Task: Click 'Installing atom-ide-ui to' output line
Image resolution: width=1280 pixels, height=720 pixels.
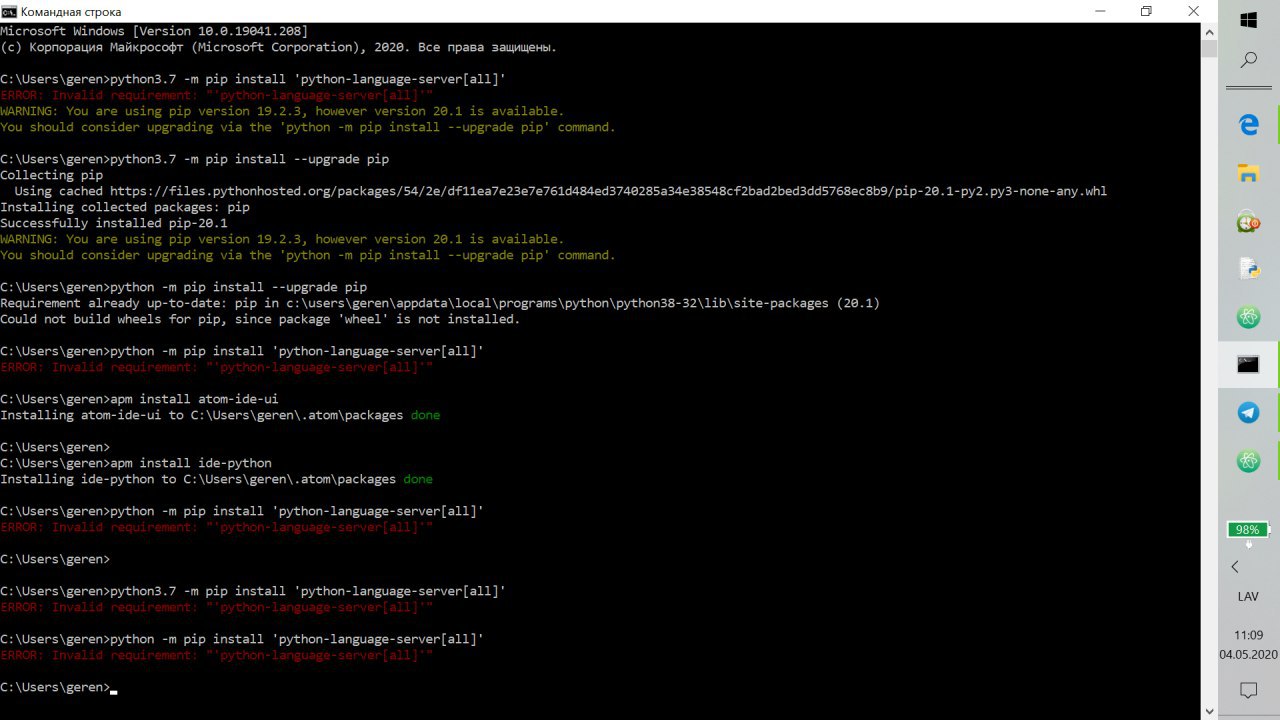Action: [201, 415]
